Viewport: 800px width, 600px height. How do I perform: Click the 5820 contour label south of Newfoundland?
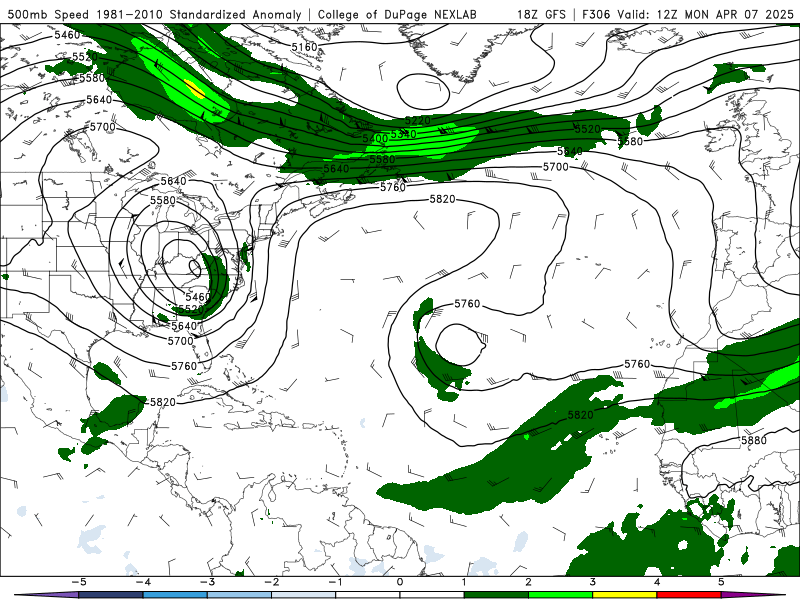coord(442,199)
